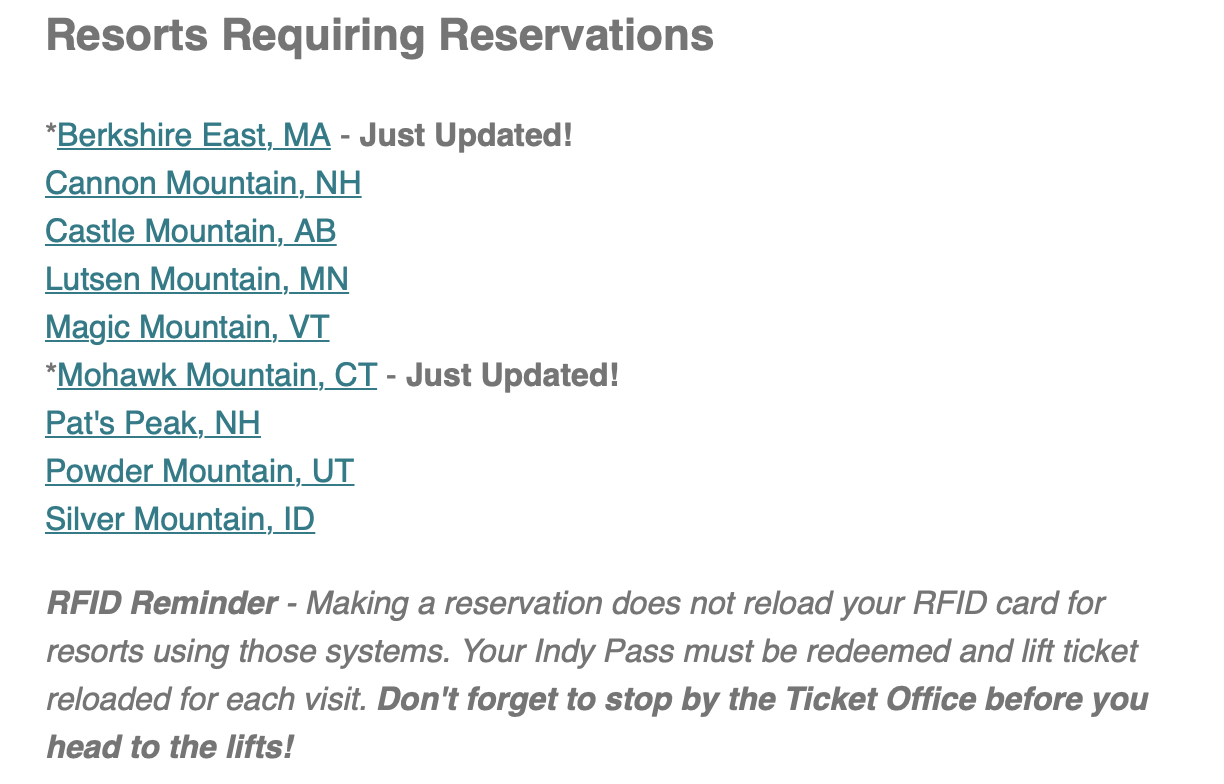
Task: Click the Resorts Requiring Reservations heading
Action: 380,36
